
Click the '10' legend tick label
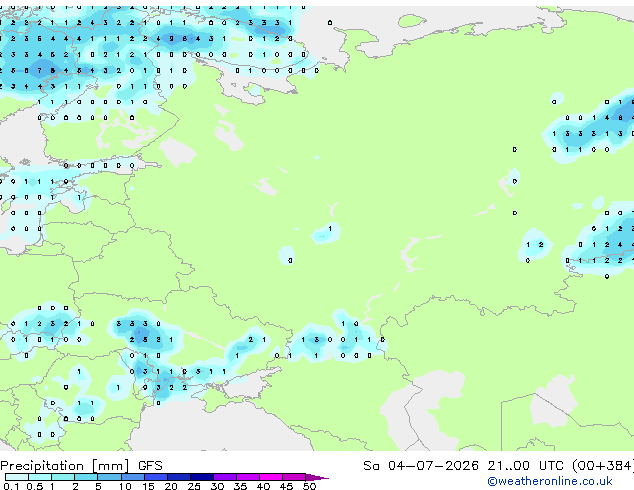click(125, 486)
